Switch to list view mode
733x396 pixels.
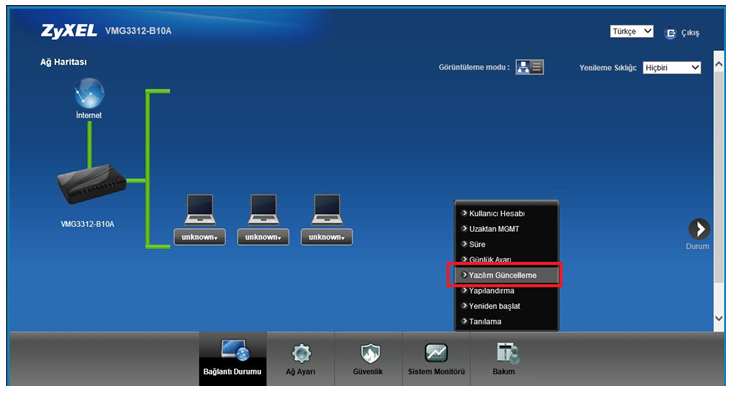[x=537, y=67]
